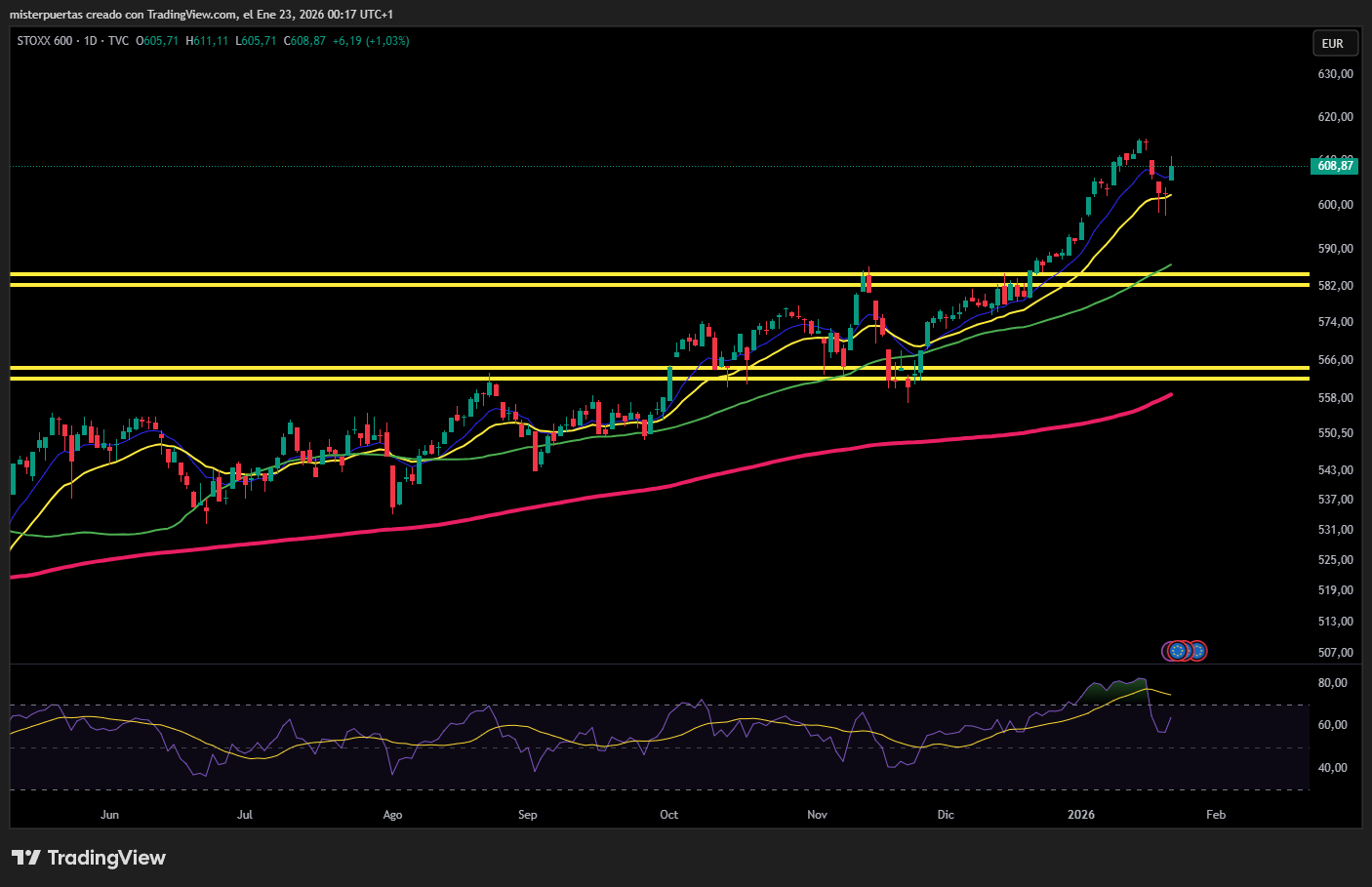Click the 558,00 price axis label
This screenshot has height=887, width=1372.
tap(1335, 398)
